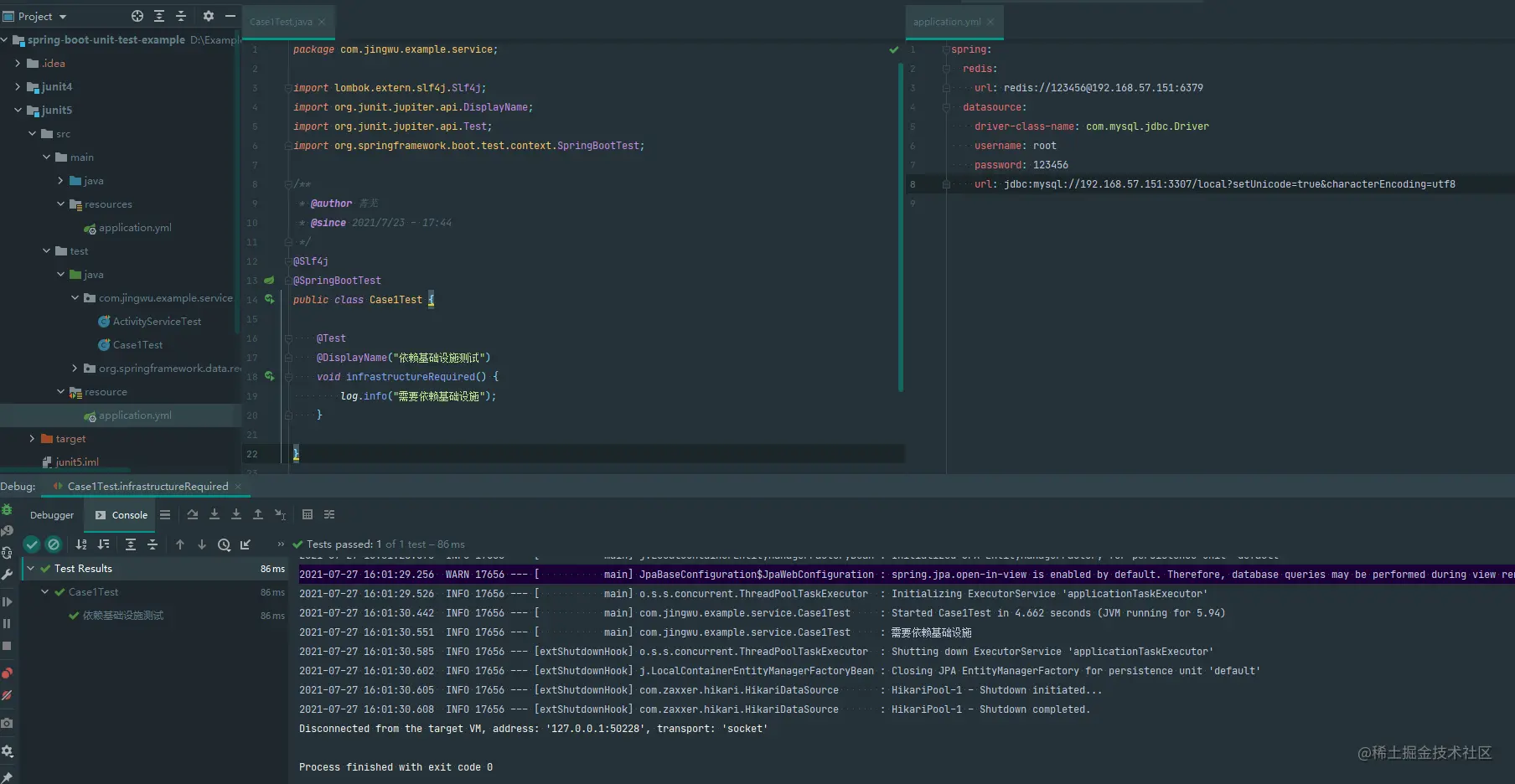Expand all test results icon

(x=131, y=544)
